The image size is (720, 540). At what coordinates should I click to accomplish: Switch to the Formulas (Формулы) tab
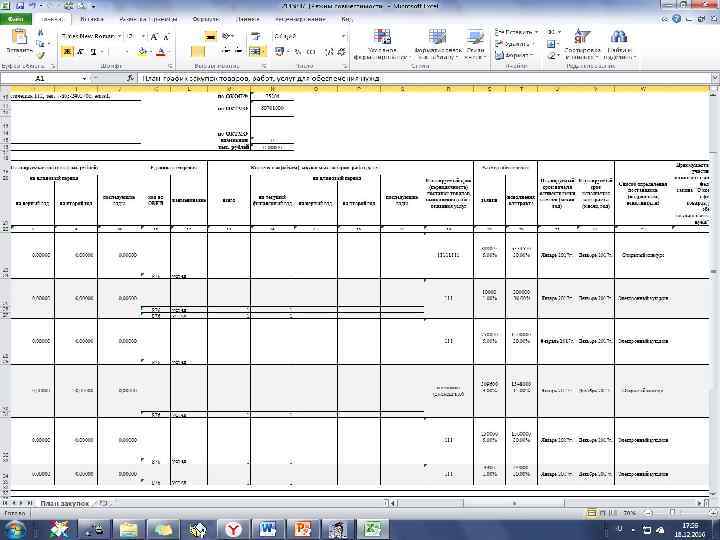(206, 19)
